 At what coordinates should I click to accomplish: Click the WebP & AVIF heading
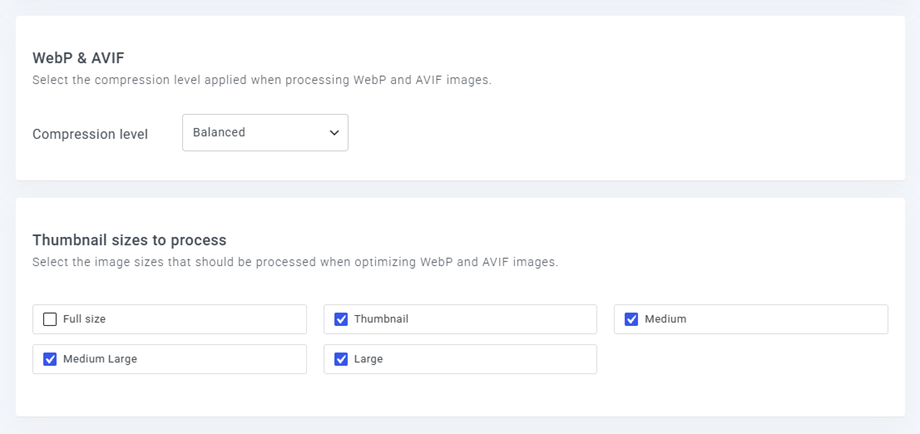tap(79, 58)
